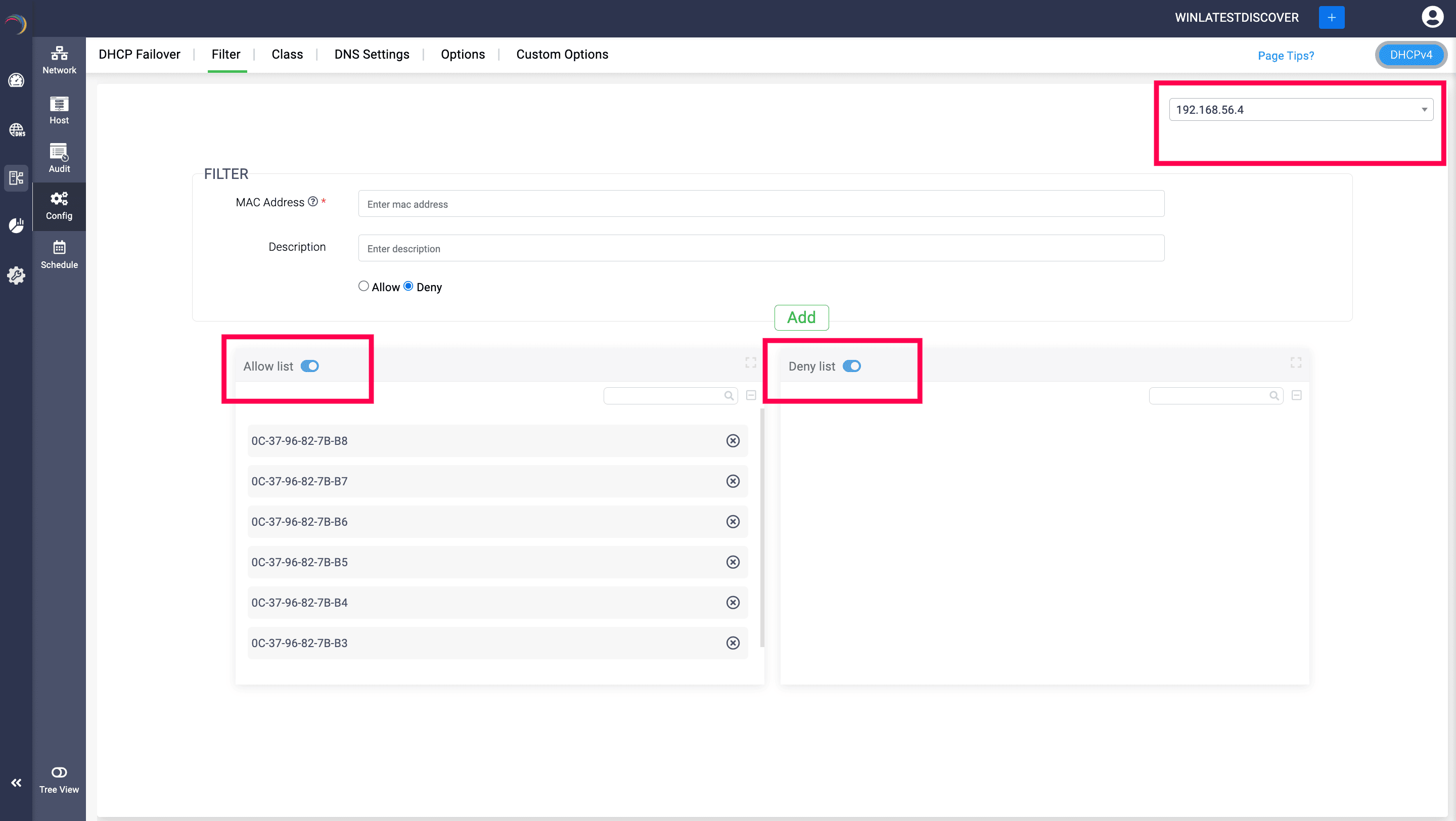Screen dimensions: 1456x821
Task: Collapse the Deny list entries
Action: [1297, 395]
